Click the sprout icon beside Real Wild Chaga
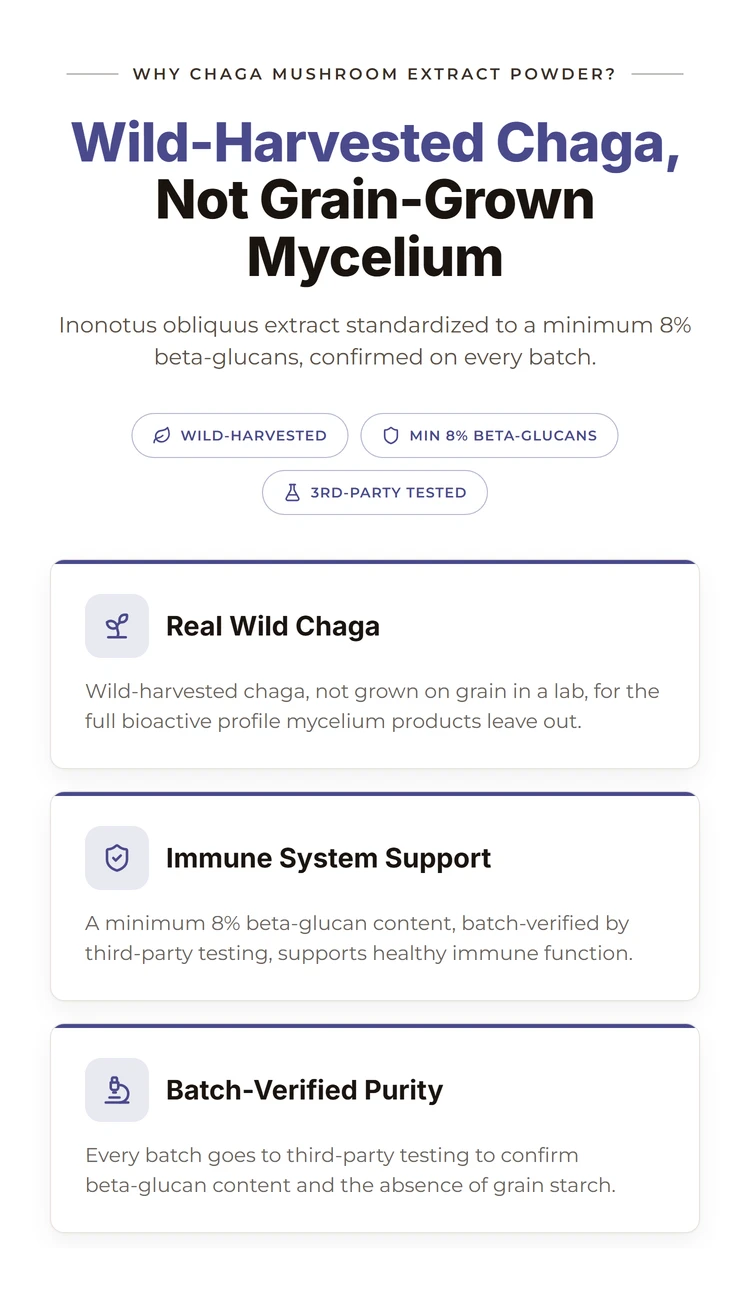 pyautogui.click(x=117, y=626)
